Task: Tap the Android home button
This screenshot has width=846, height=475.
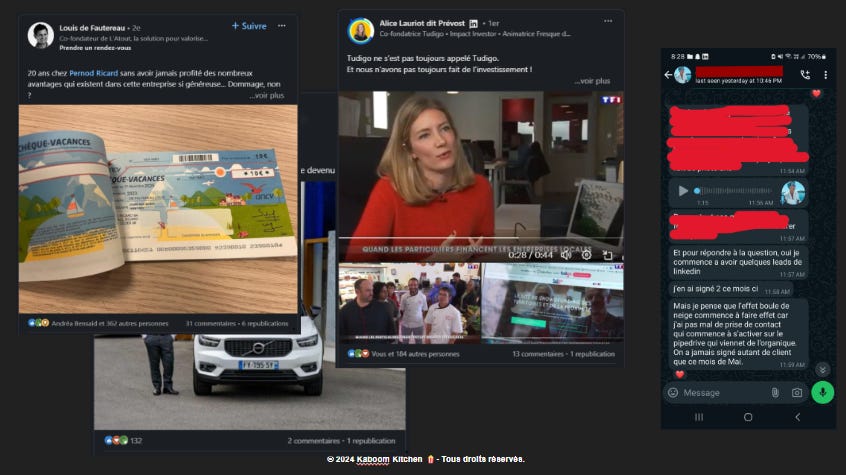Action: click(x=748, y=417)
